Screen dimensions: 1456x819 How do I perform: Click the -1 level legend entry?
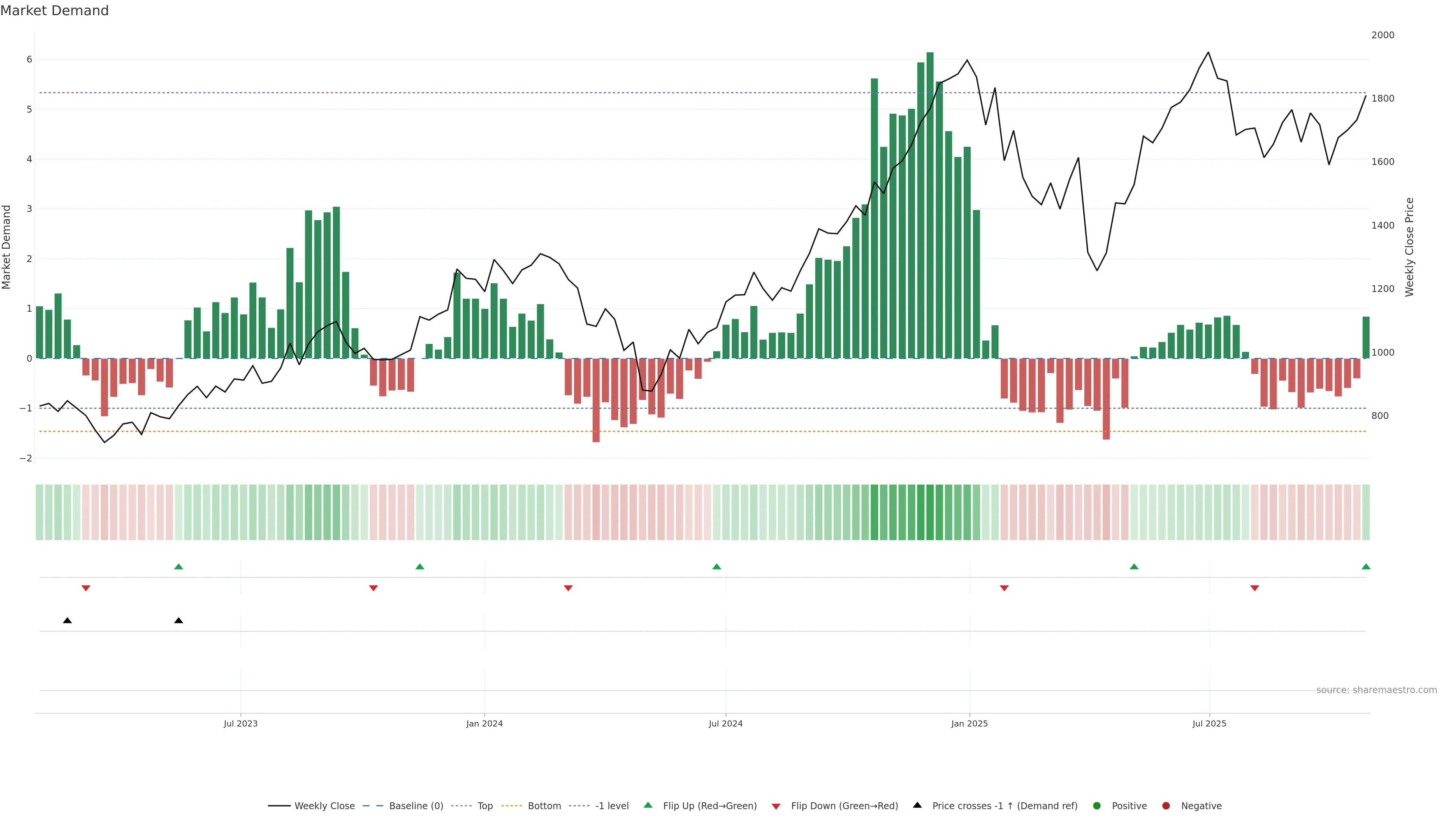coord(612,805)
